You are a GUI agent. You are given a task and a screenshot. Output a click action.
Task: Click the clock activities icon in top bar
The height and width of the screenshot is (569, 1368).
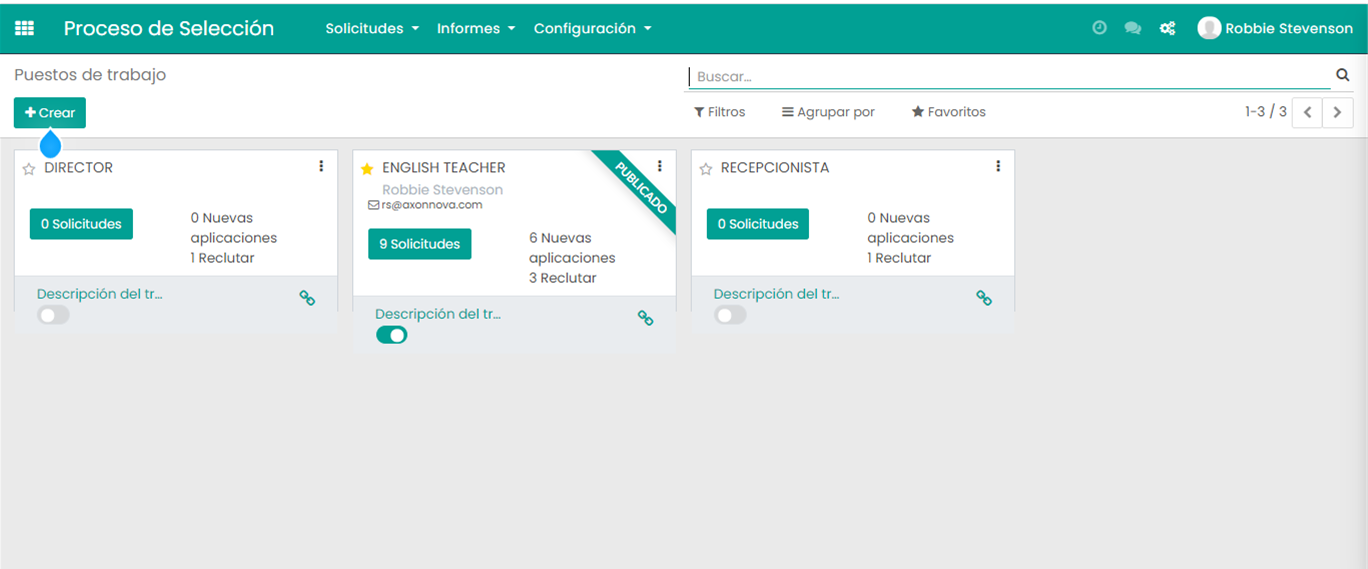pos(1099,29)
